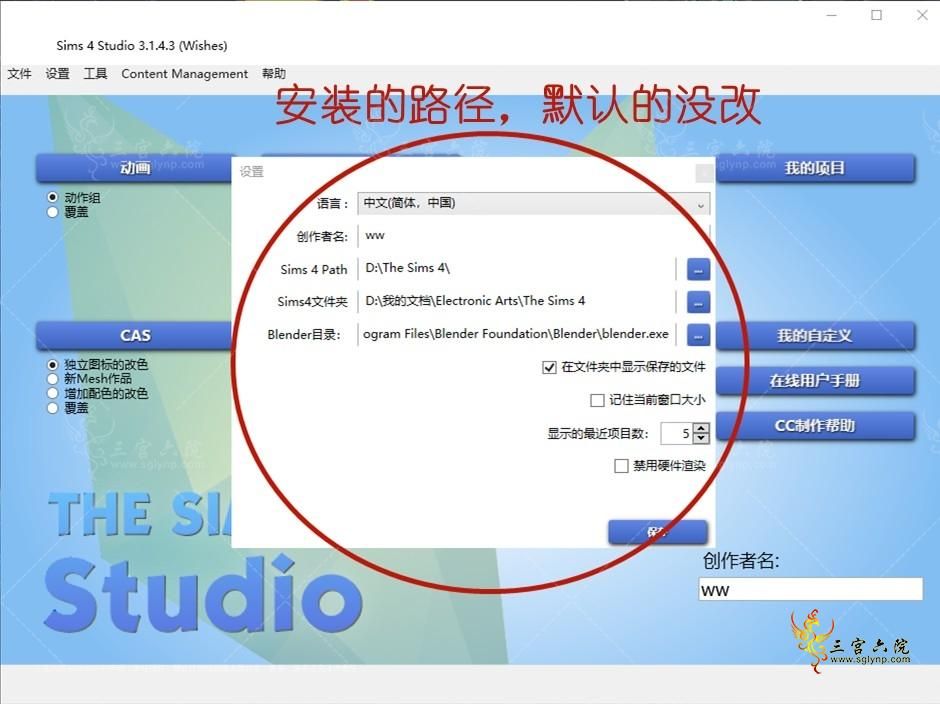Image resolution: width=940 pixels, height=704 pixels.
Task: Open 在线用户手册 button
Action: click(815, 381)
